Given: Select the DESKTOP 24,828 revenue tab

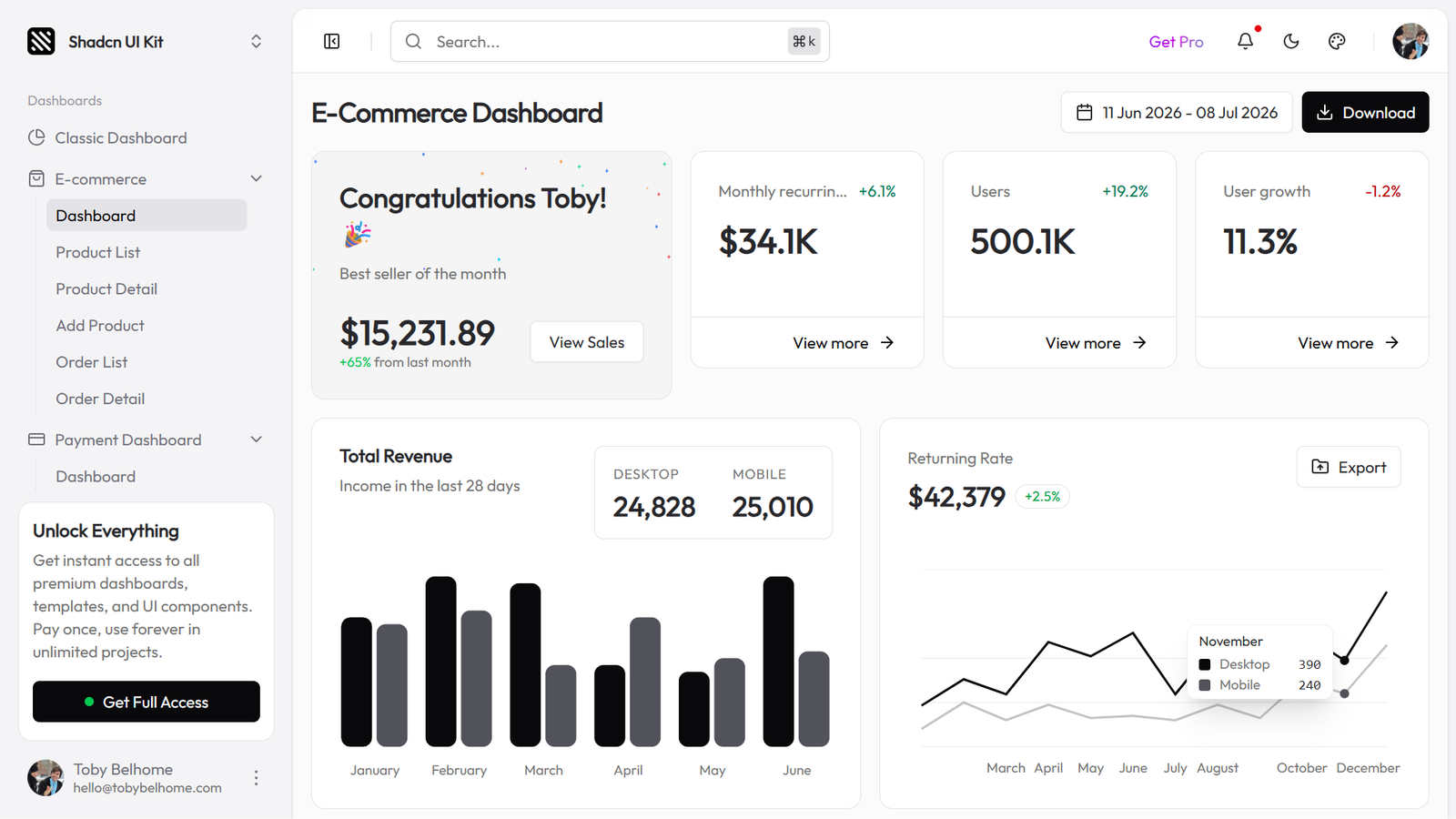Looking at the screenshot, I should 654,492.
